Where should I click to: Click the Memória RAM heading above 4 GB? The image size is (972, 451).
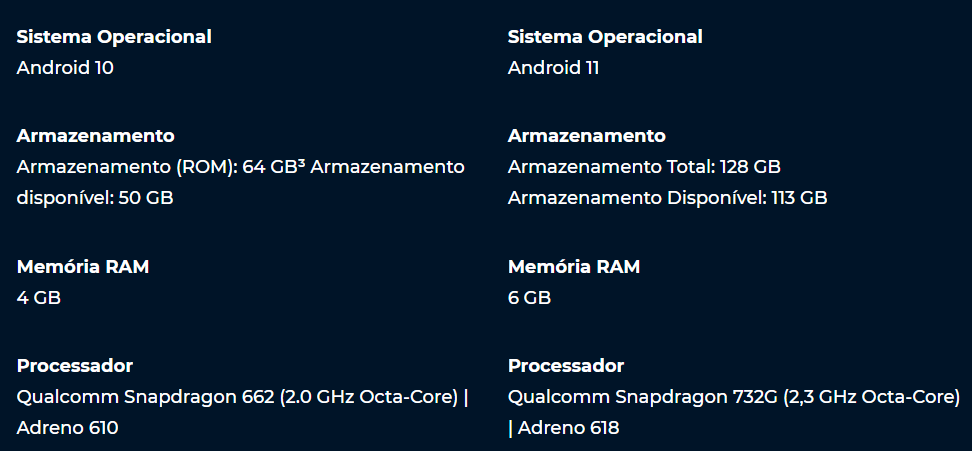(83, 267)
